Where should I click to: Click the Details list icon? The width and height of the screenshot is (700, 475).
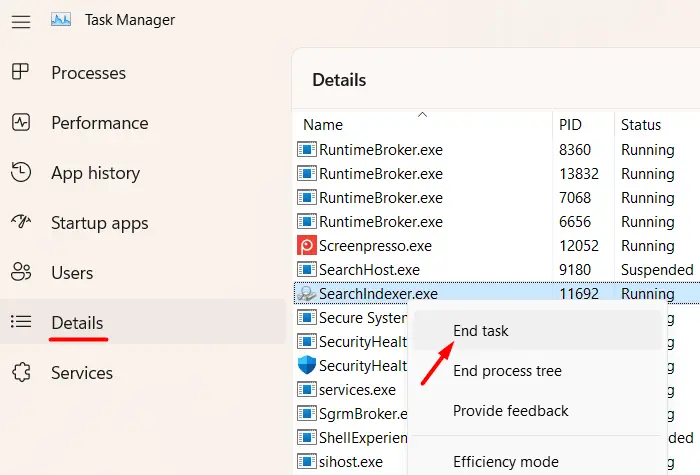point(21,321)
